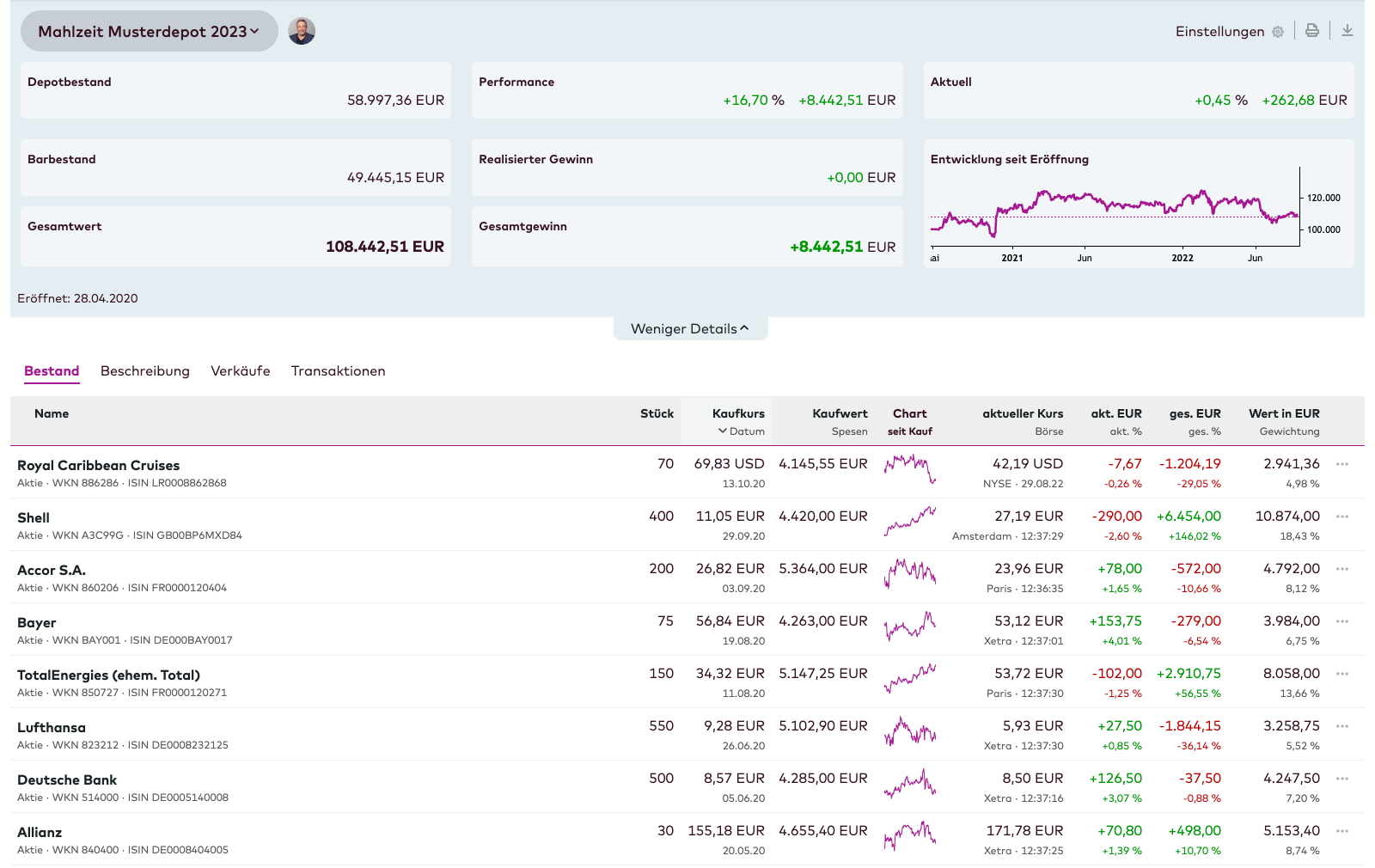
Task: Open more options for Accor S.A.
Action: [x=1342, y=569]
